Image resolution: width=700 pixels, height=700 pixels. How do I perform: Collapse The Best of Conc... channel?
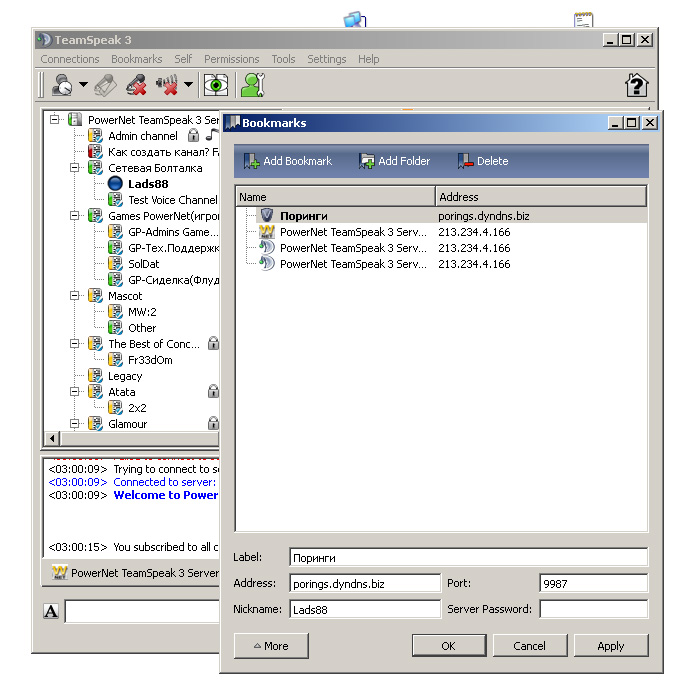click(75, 343)
